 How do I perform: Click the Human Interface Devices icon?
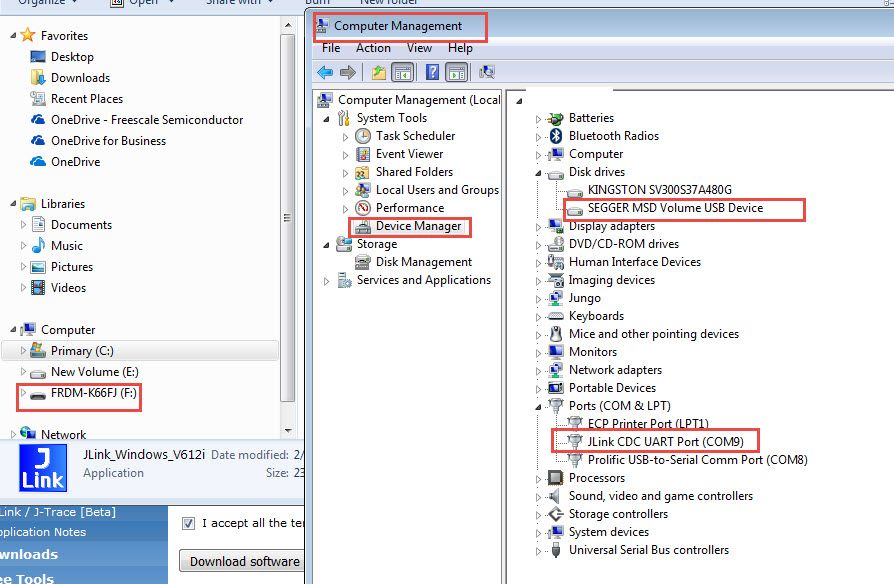[555, 262]
